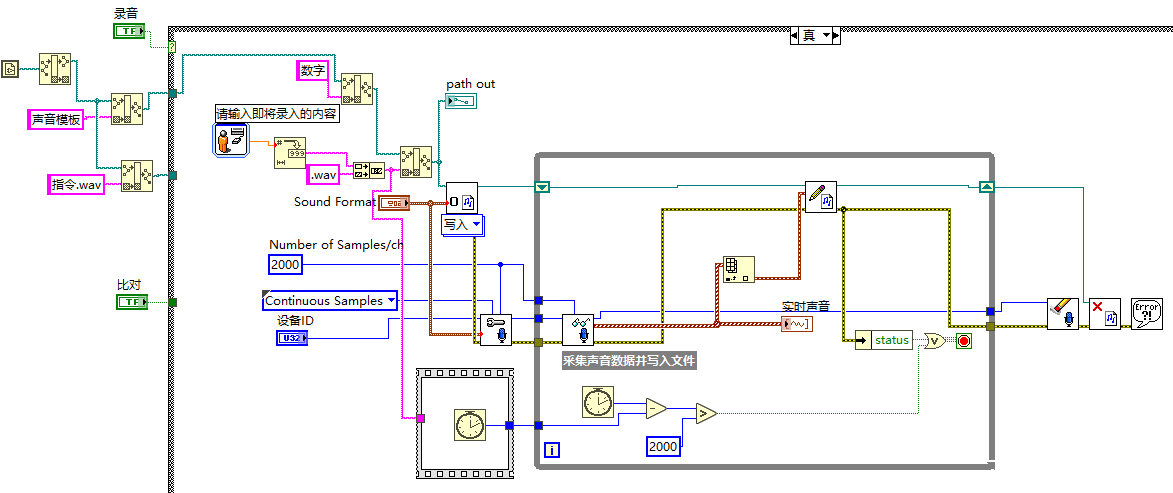Viewport: 1173px width, 493px height.
Task: Click the Sound Input Configure VI
Action: tap(496, 330)
